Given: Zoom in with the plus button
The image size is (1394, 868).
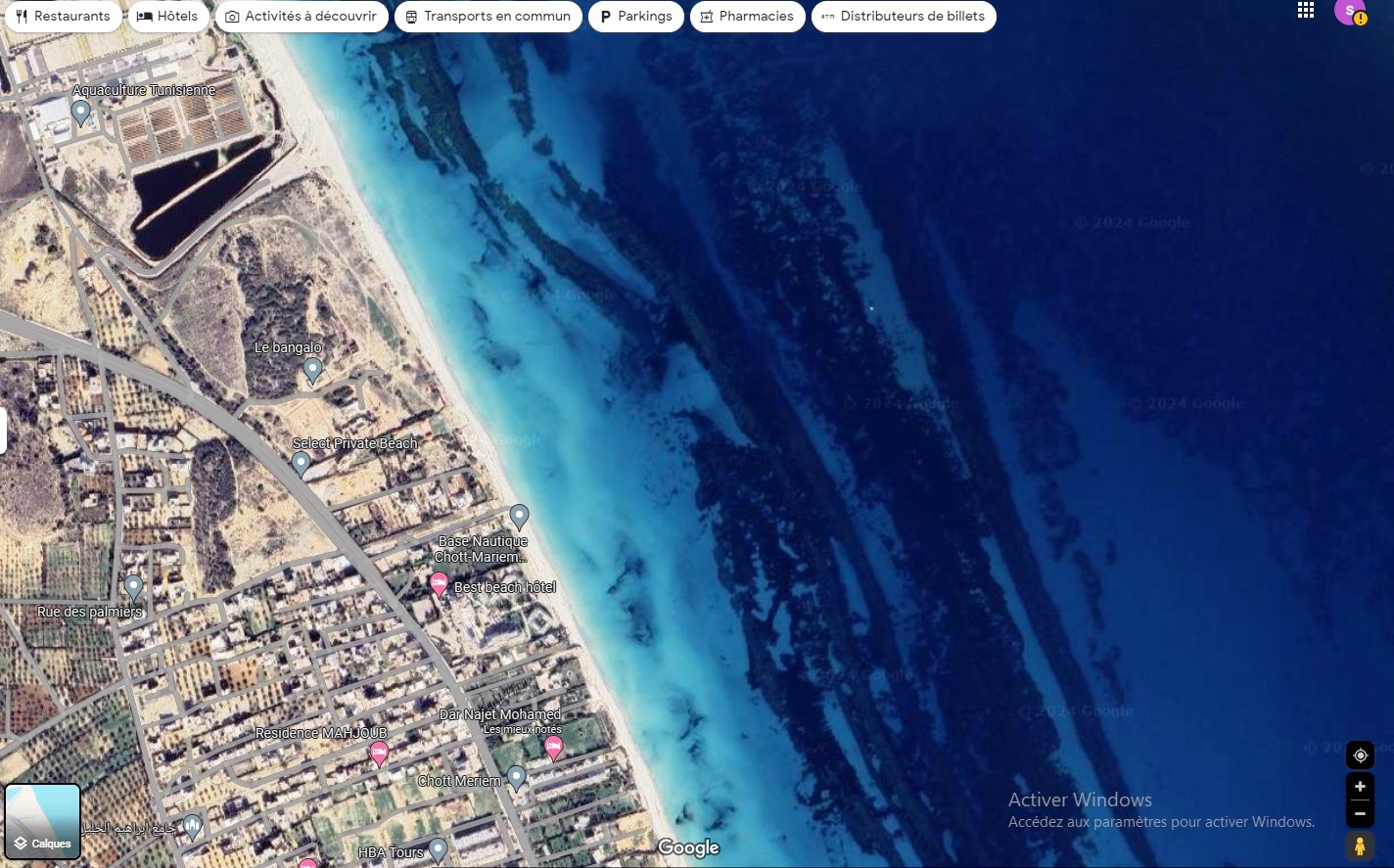Looking at the screenshot, I should point(1360,787).
